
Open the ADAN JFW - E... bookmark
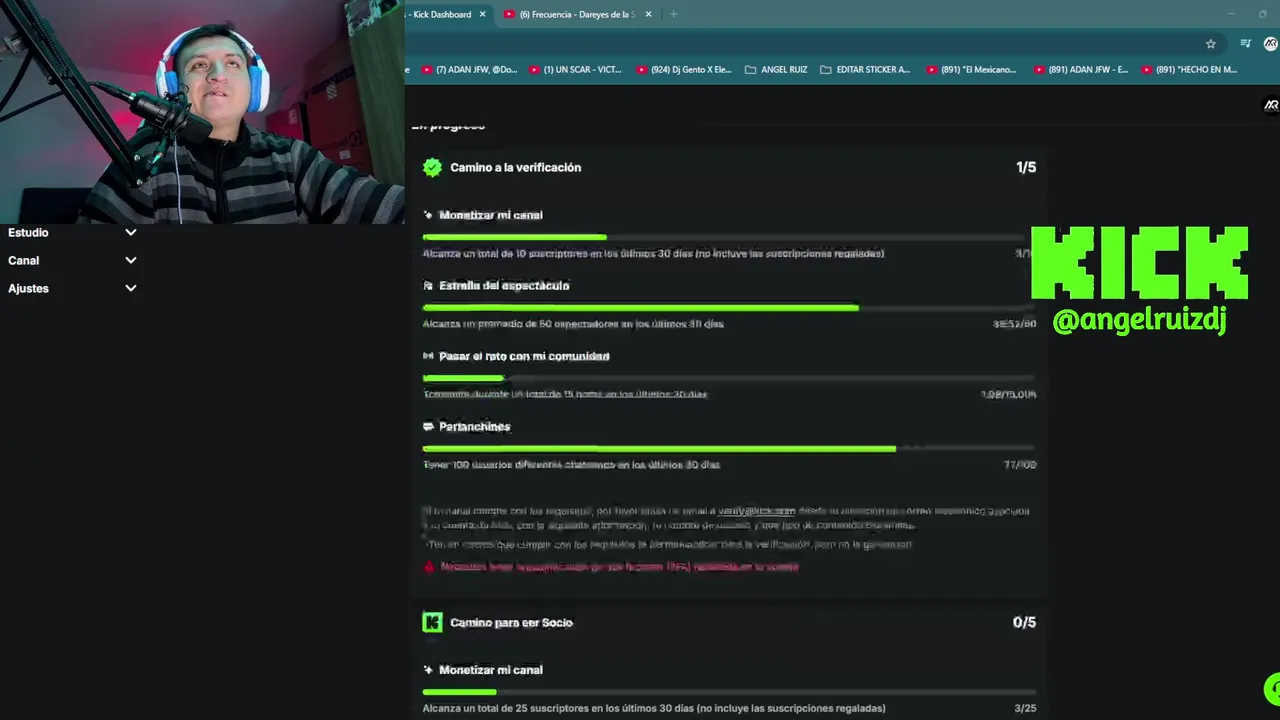[x=1081, y=70]
